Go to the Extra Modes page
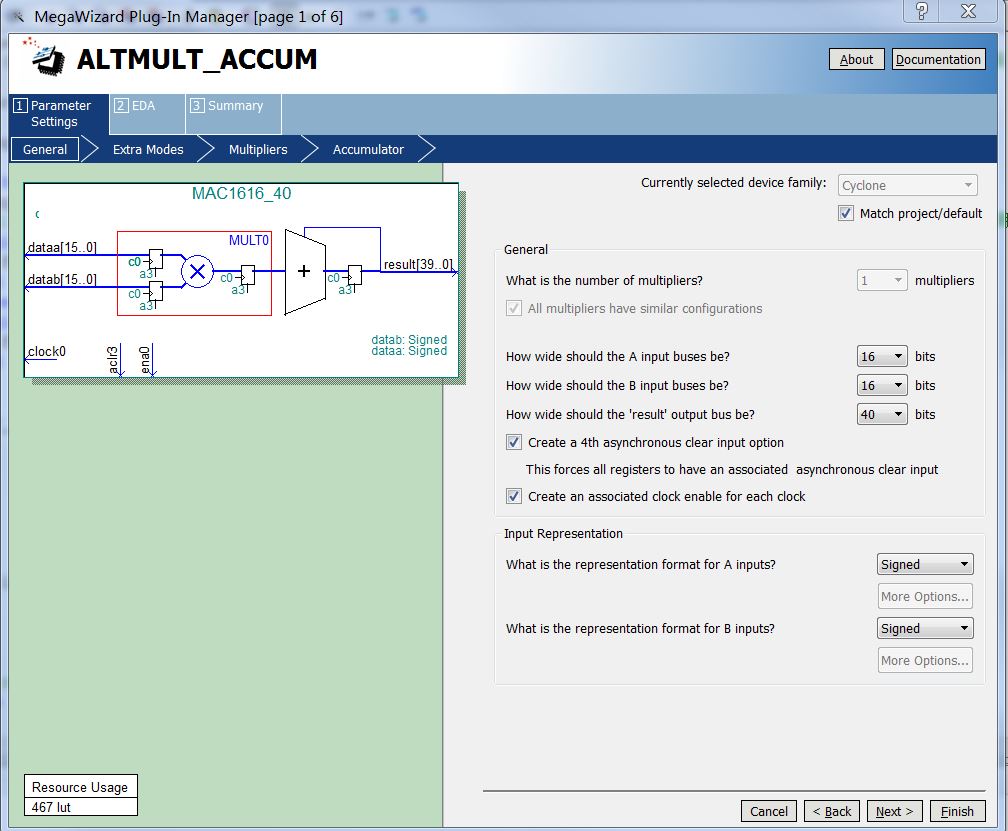The height and width of the screenshot is (831, 1008). (x=148, y=149)
